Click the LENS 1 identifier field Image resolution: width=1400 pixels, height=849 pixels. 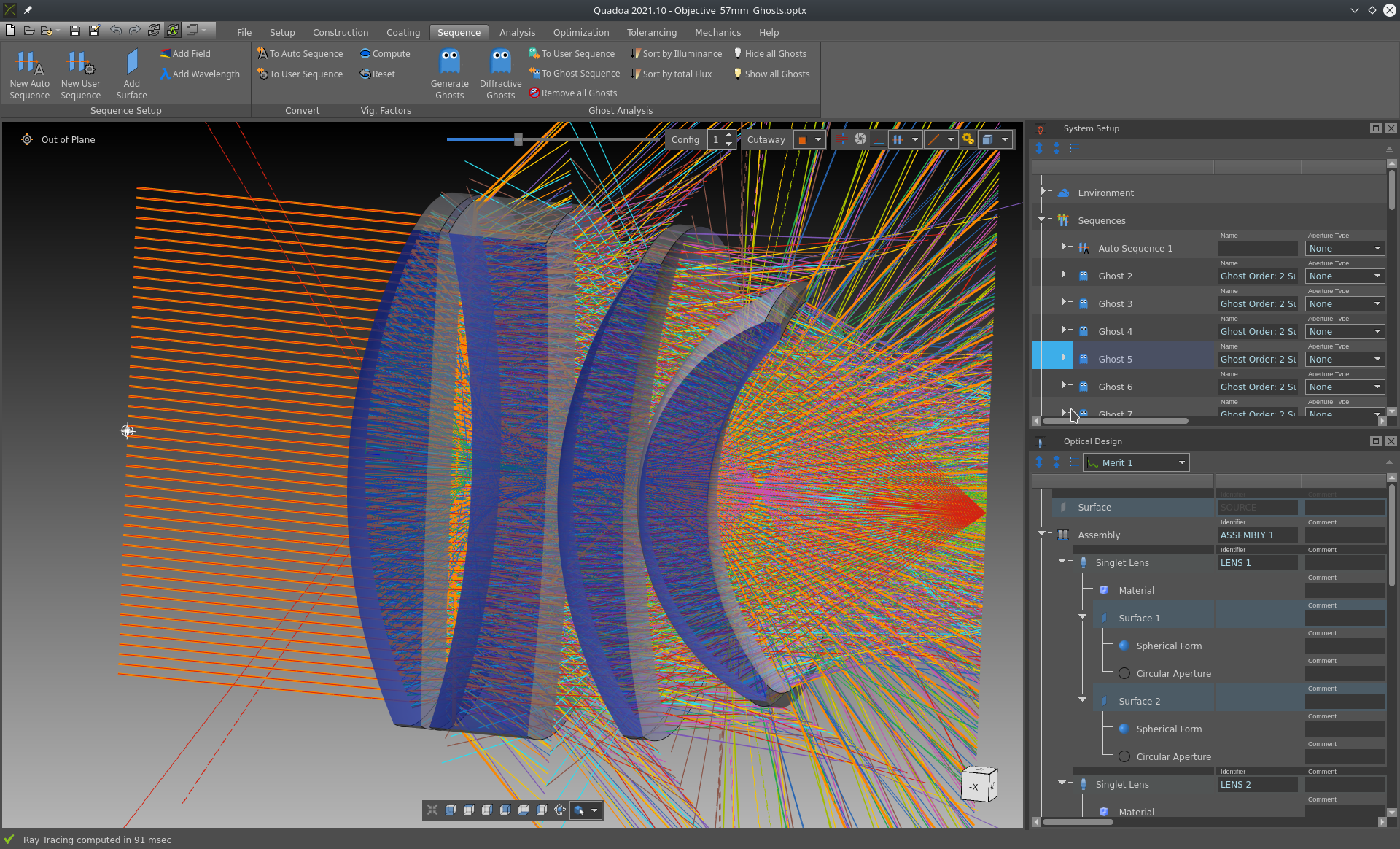(x=1258, y=562)
